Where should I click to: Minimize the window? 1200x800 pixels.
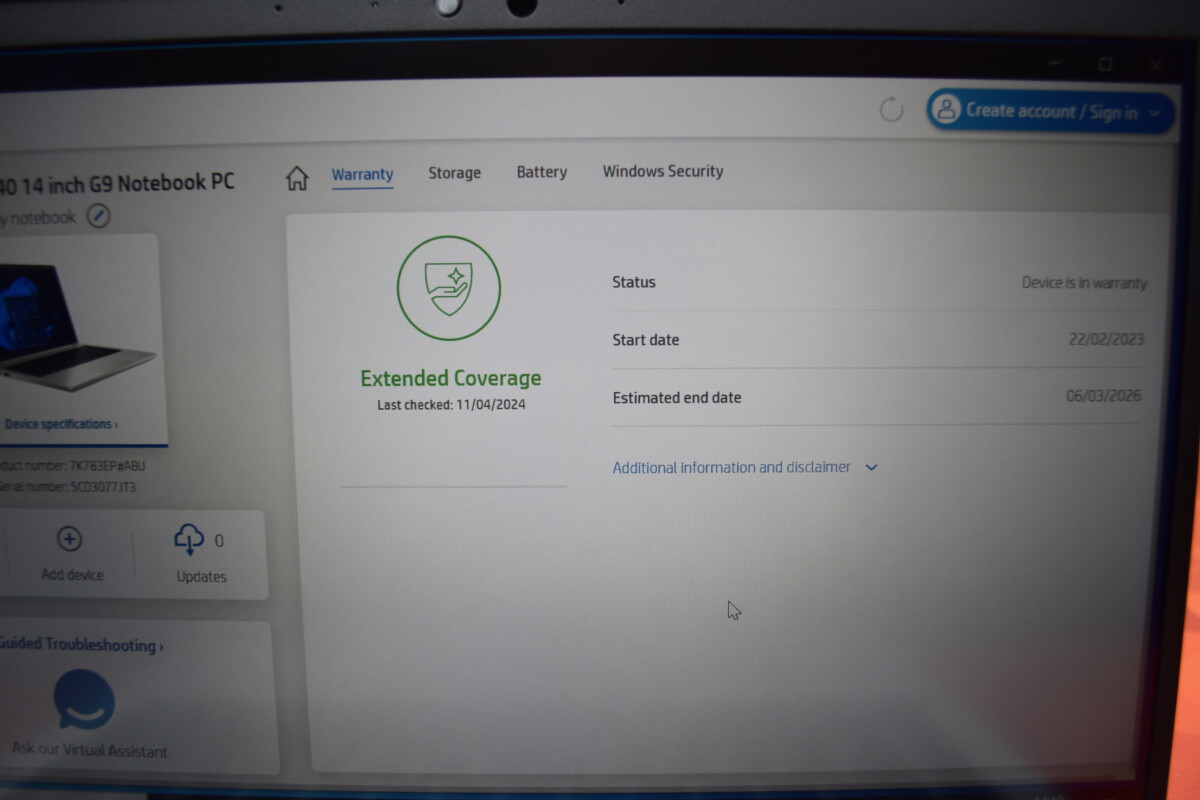click(1054, 63)
